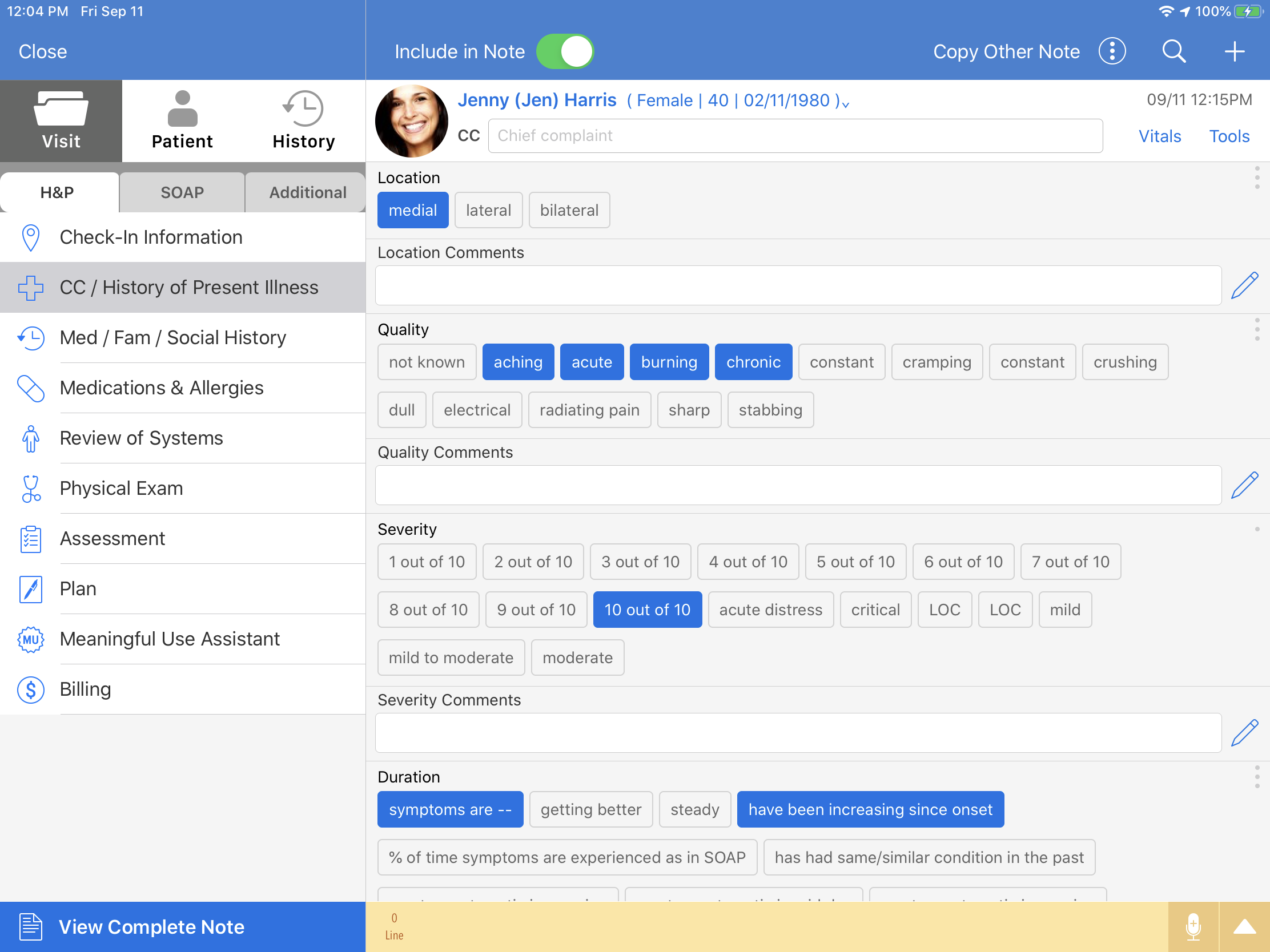Image resolution: width=1270 pixels, height=952 pixels.
Task: Select the lateral location option
Action: (x=488, y=210)
